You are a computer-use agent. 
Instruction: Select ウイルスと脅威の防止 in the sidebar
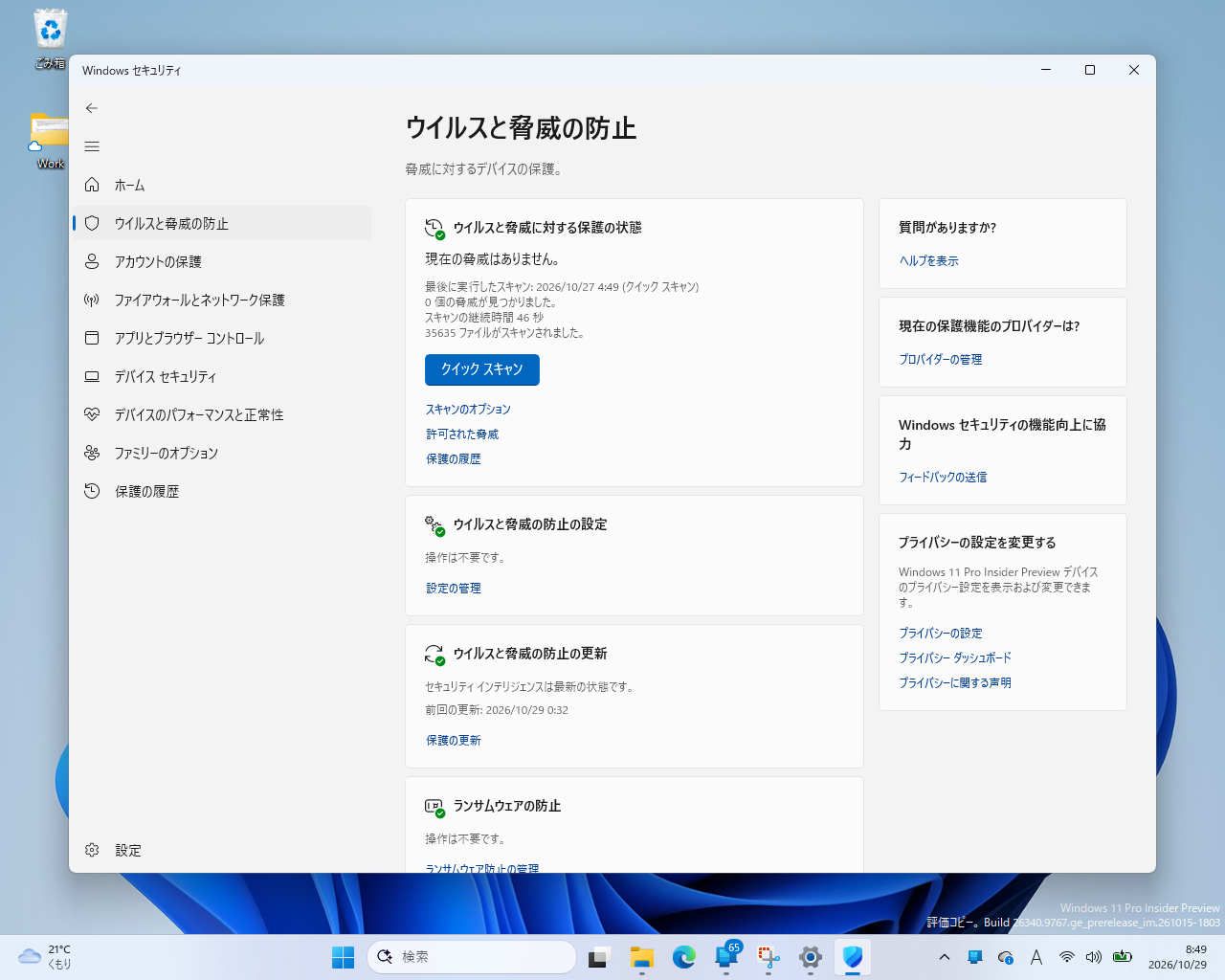click(x=222, y=223)
